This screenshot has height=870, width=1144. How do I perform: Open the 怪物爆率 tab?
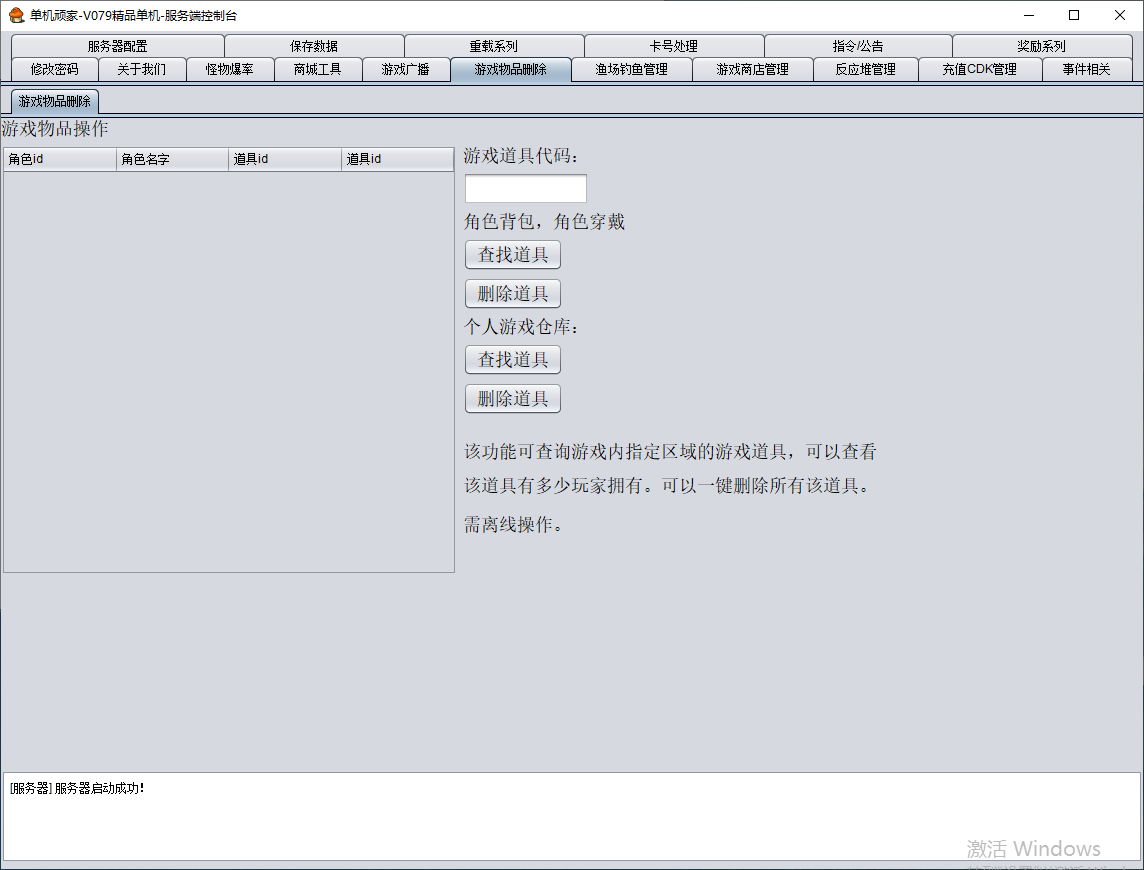230,69
